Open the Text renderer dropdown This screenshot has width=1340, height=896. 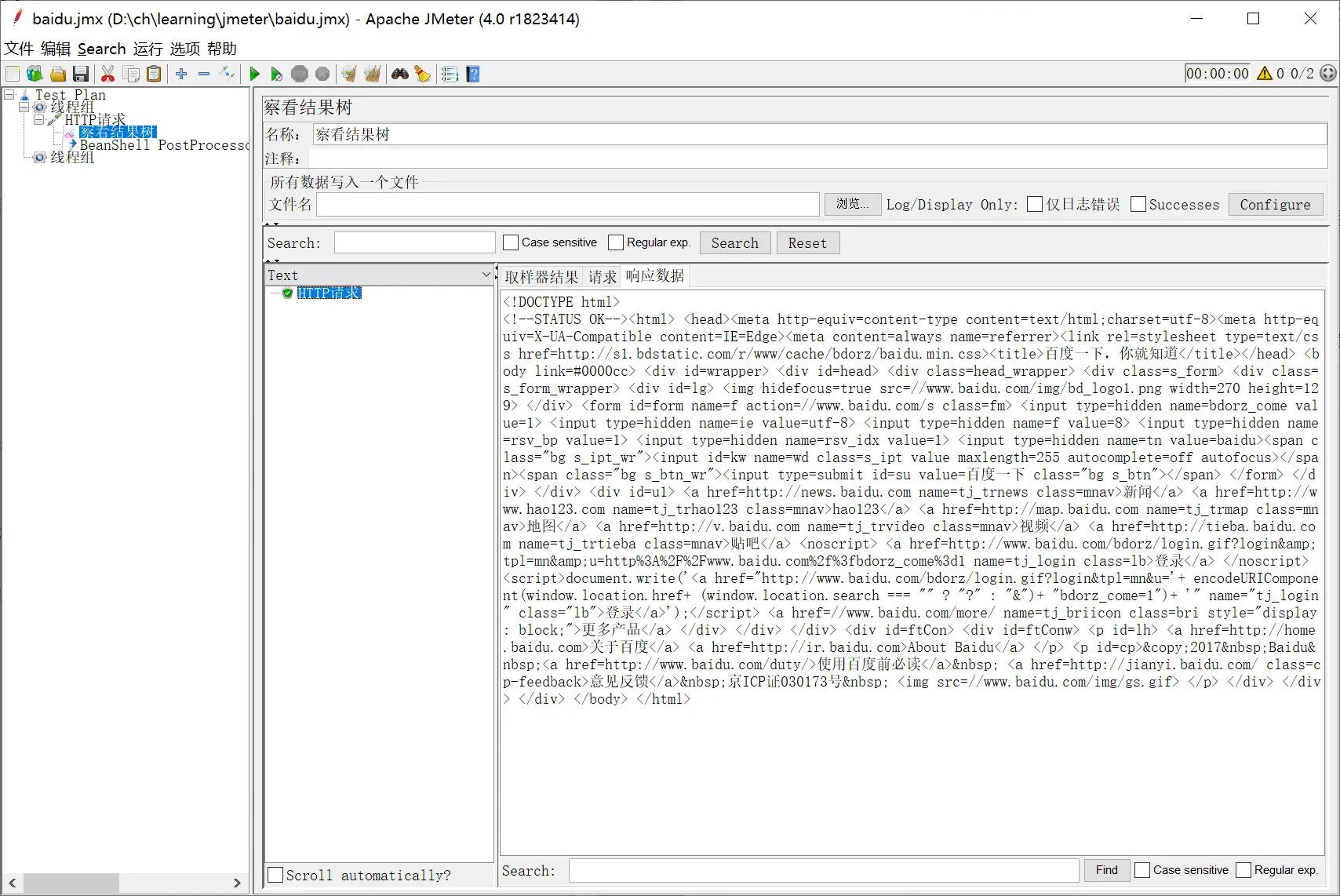(x=379, y=275)
